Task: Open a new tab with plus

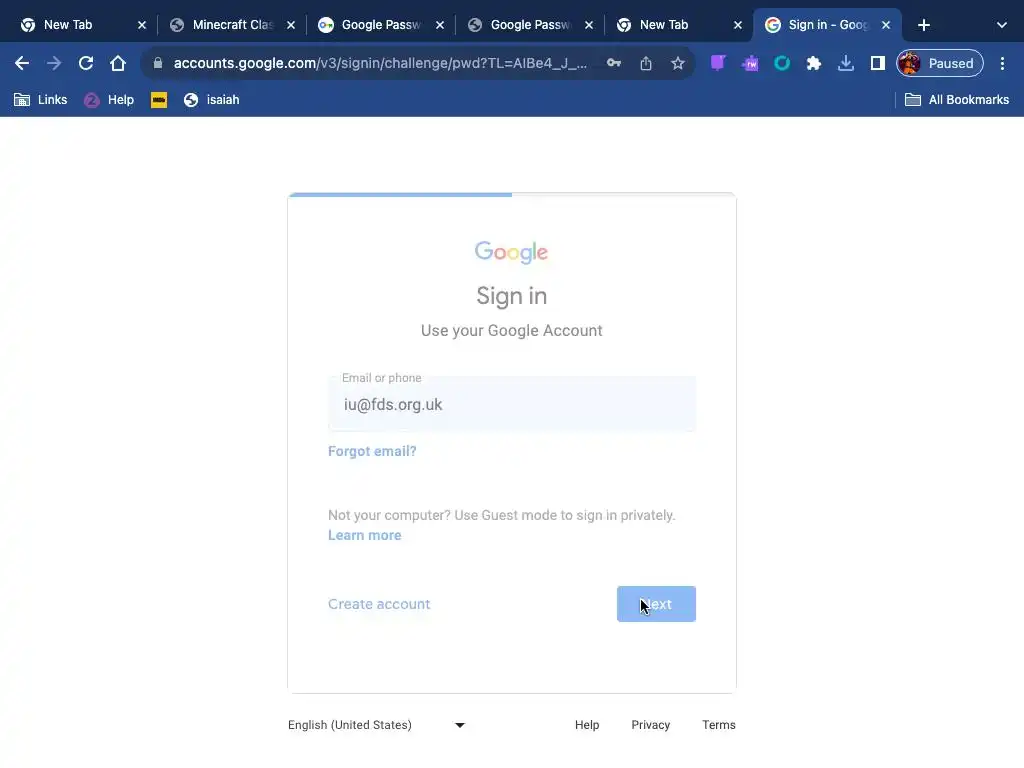Action: (x=923, y=25)
